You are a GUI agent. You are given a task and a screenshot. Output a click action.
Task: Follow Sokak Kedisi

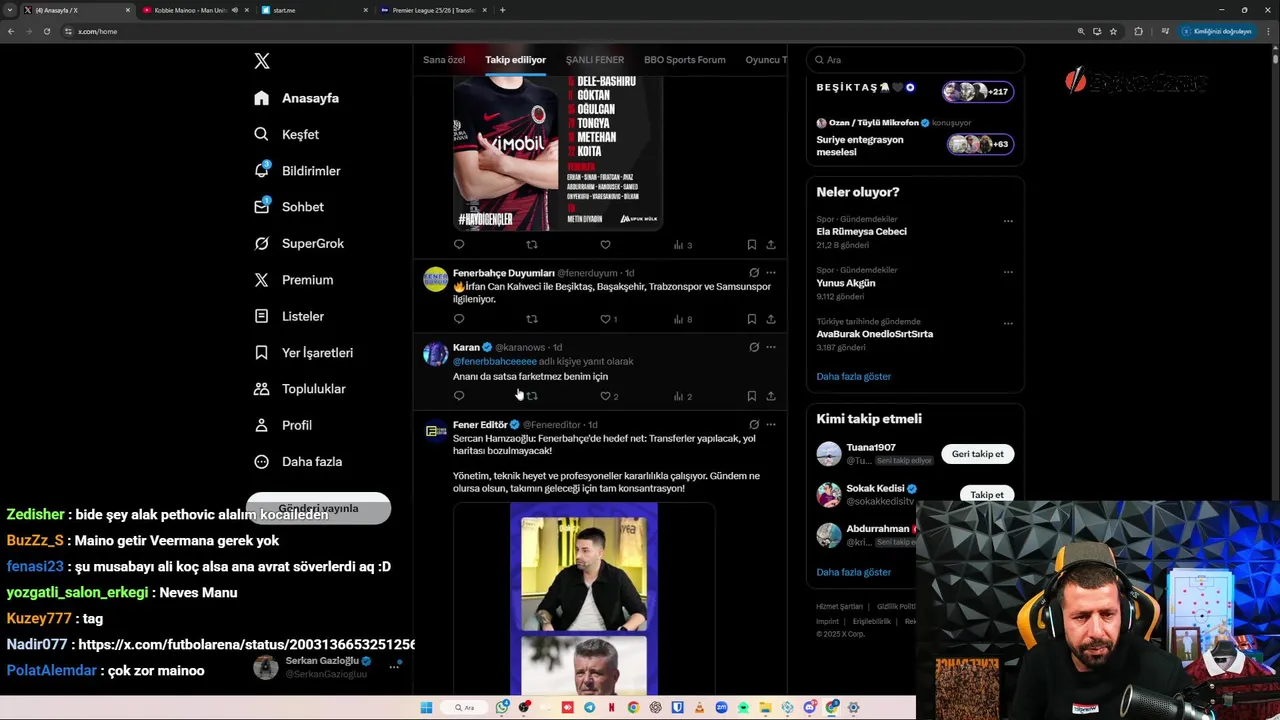[986, 495]
